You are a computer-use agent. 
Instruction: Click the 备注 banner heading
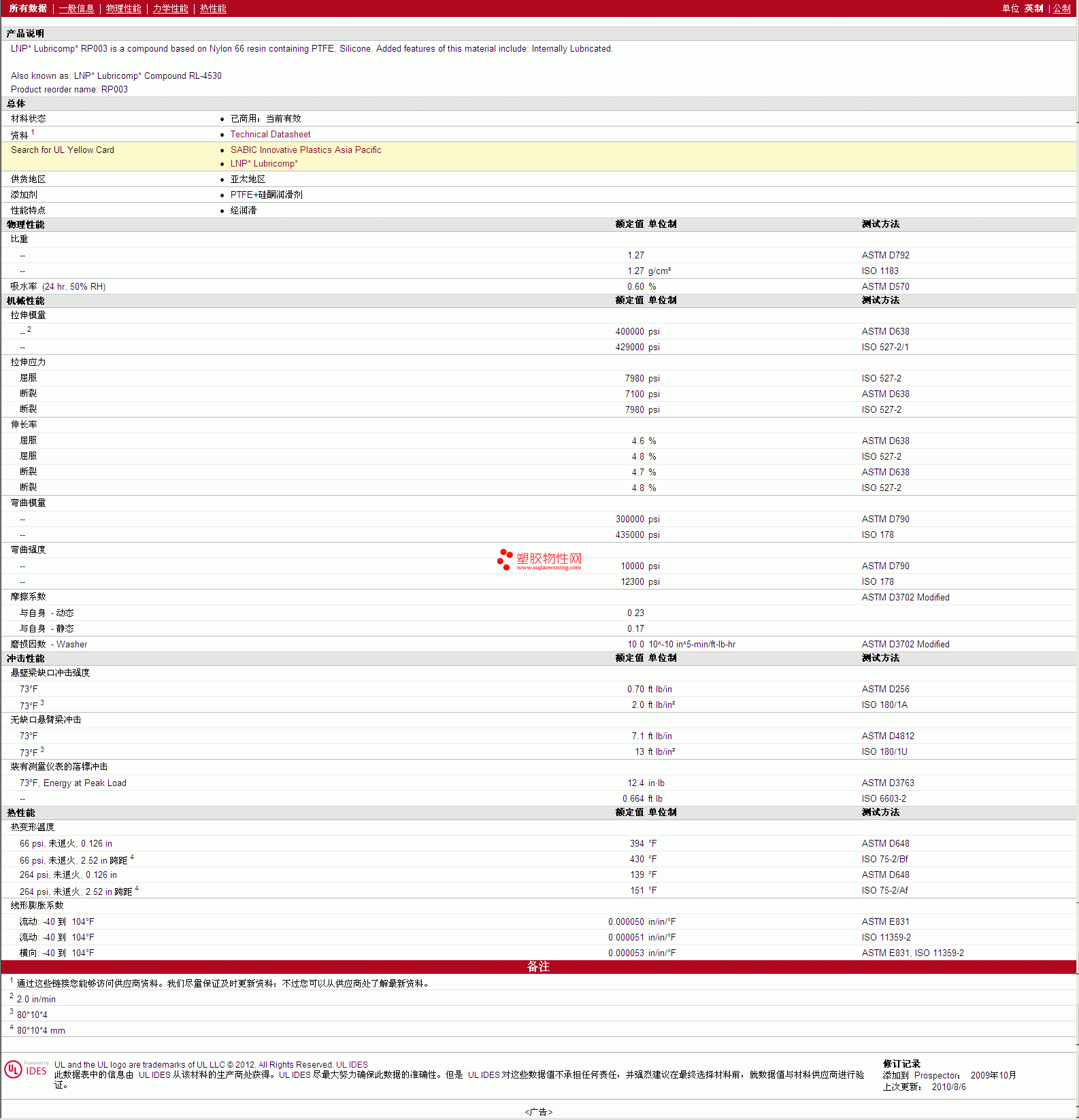pyautogui.click(x=538, y=966)
